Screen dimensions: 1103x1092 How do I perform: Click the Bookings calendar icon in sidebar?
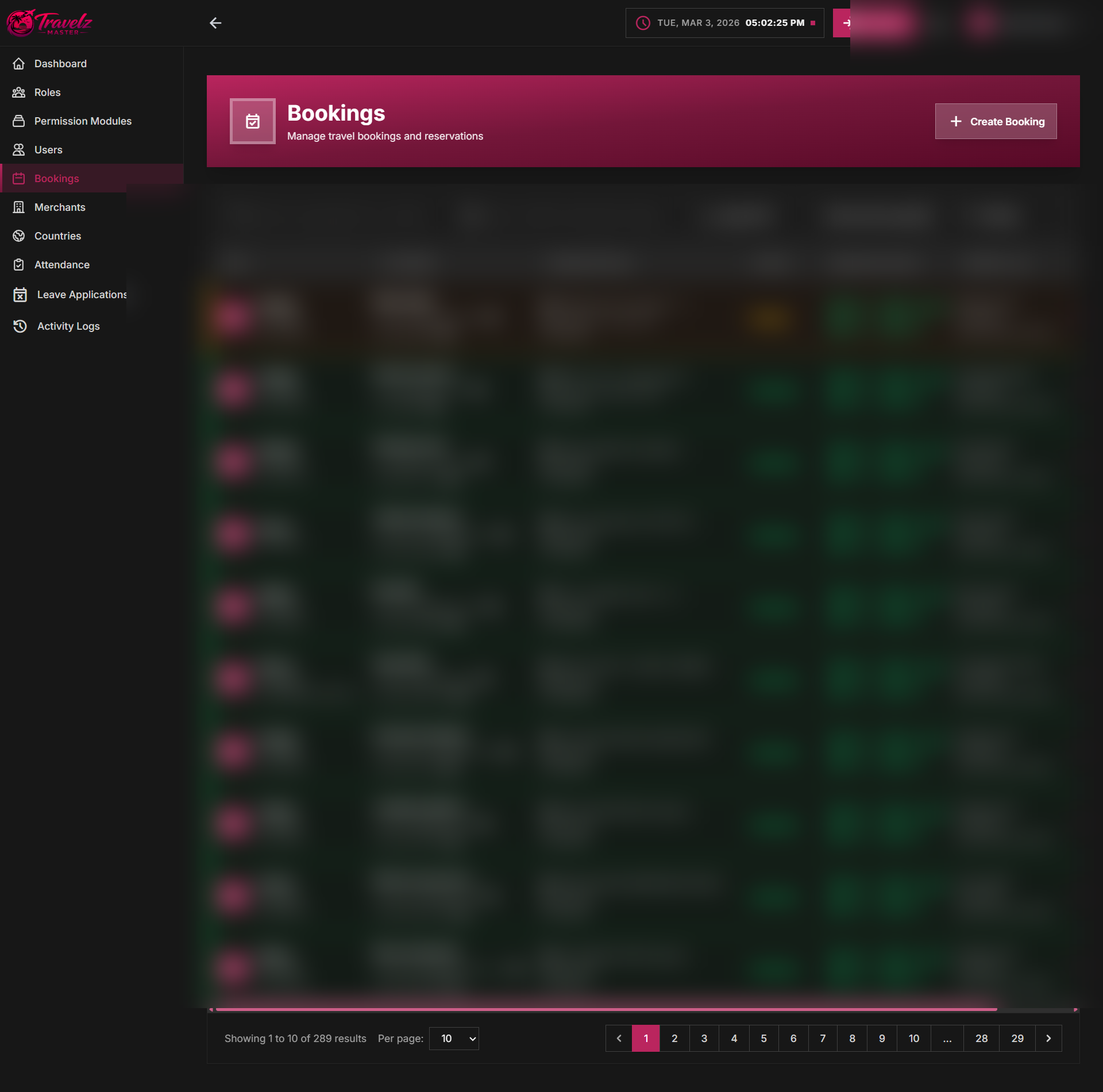pyautogui.click(x=19, y=179)
